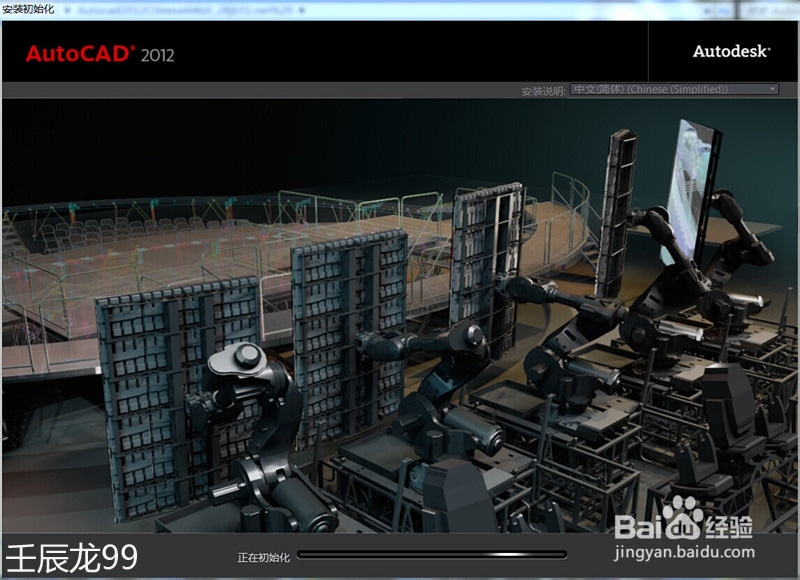Viewport: 800px width, 580px height.
Task: Click the 安装初始化 window title
Action: (28, 9)
